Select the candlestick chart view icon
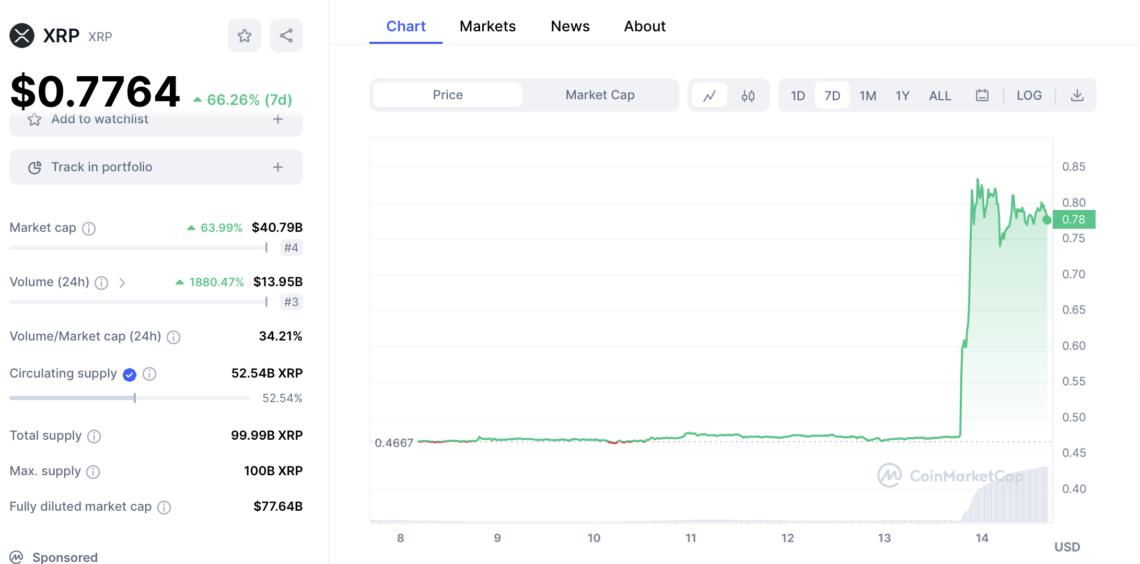Image resolution: width=1140 pixels, height=564 pixels. (748, 95)
